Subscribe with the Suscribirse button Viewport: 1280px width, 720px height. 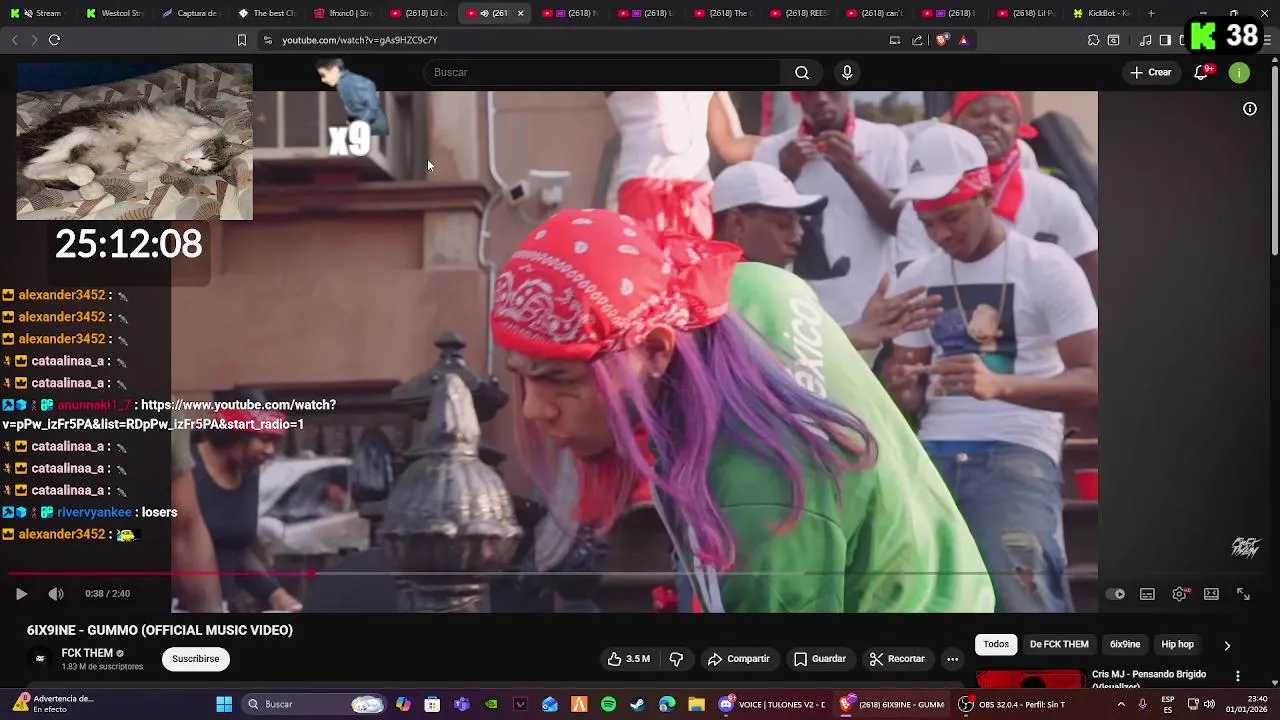(x=196, y=659)
